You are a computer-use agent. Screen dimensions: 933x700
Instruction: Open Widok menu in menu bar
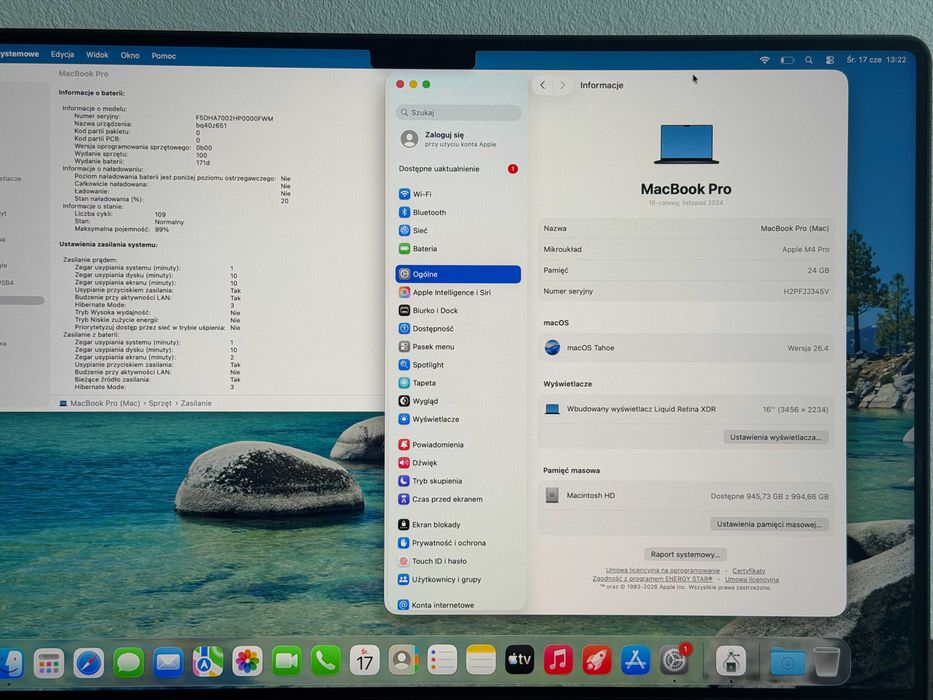pyautogui.click(x=97, y=55)
